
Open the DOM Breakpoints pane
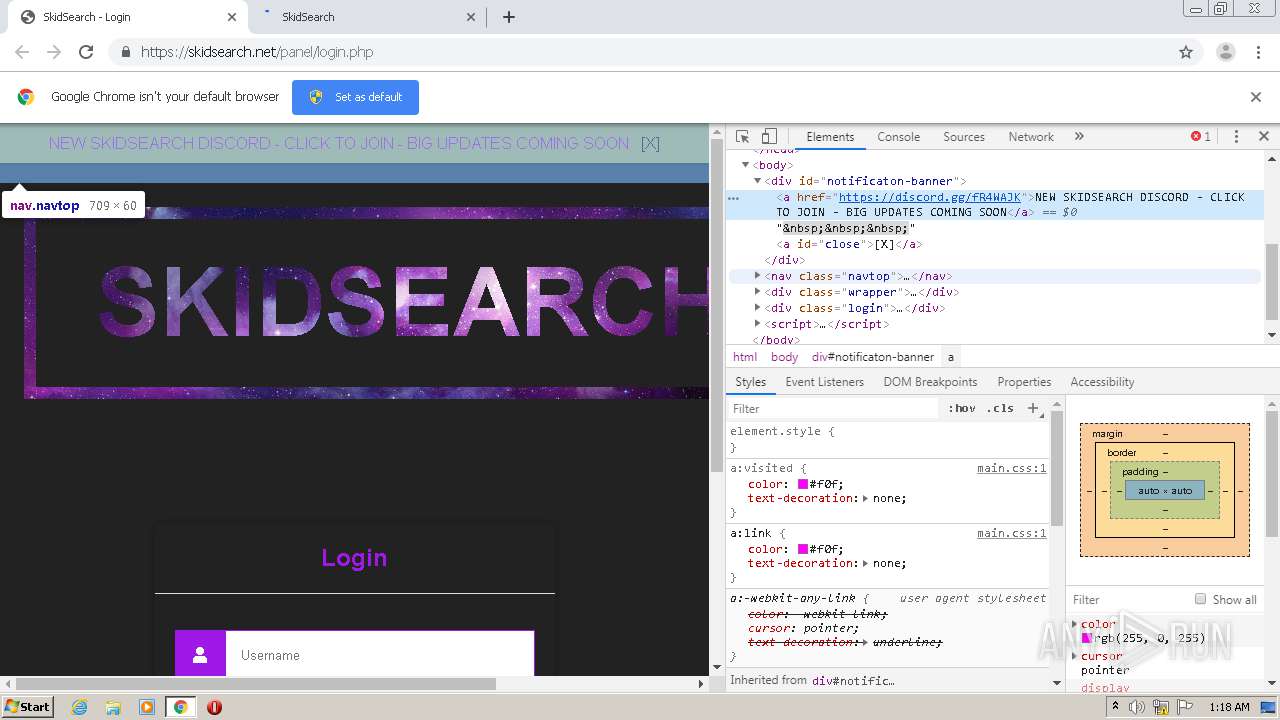click(930, 382)
